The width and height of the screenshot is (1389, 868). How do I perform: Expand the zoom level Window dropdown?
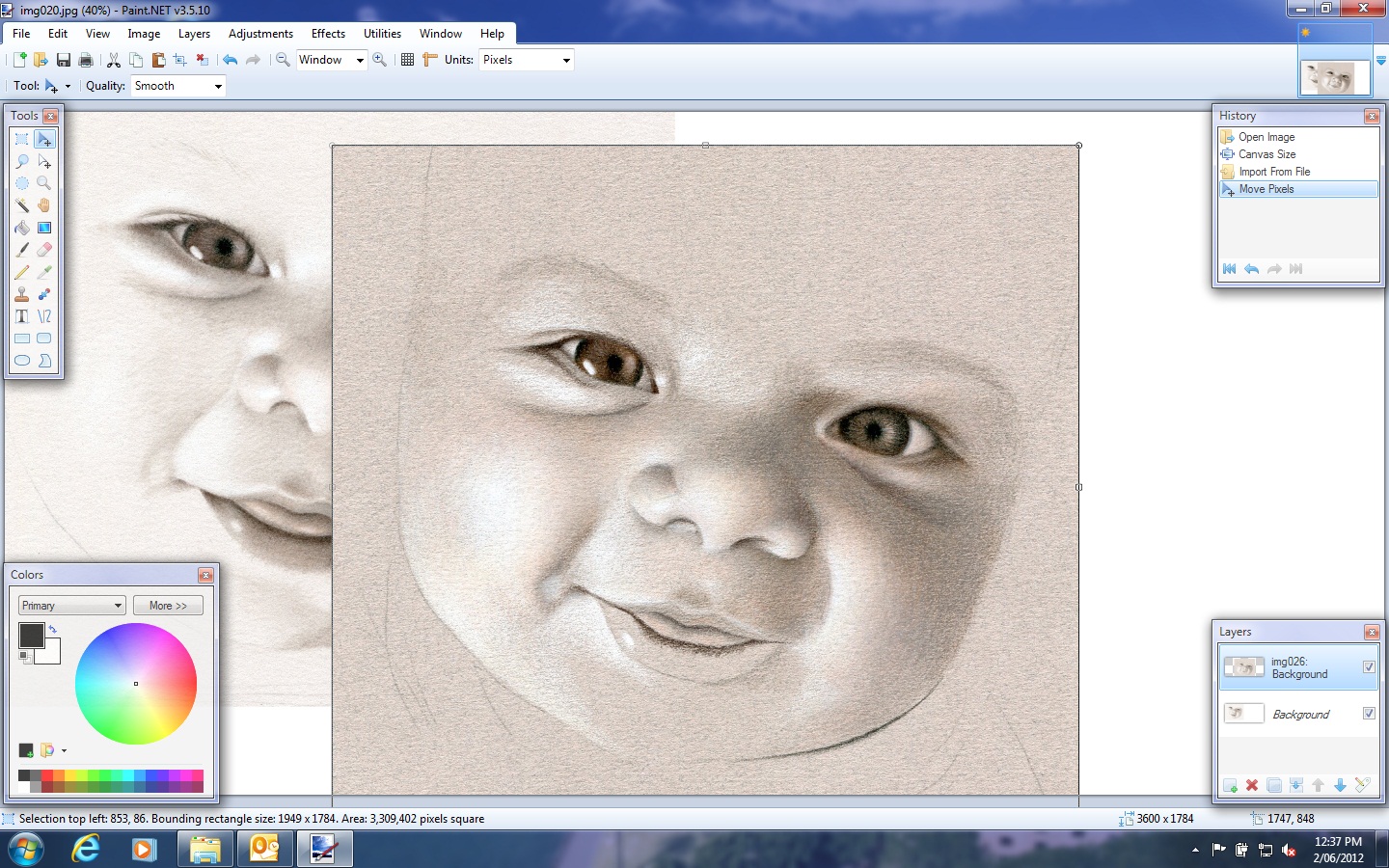pyautogui.click(x=358, y=60)
